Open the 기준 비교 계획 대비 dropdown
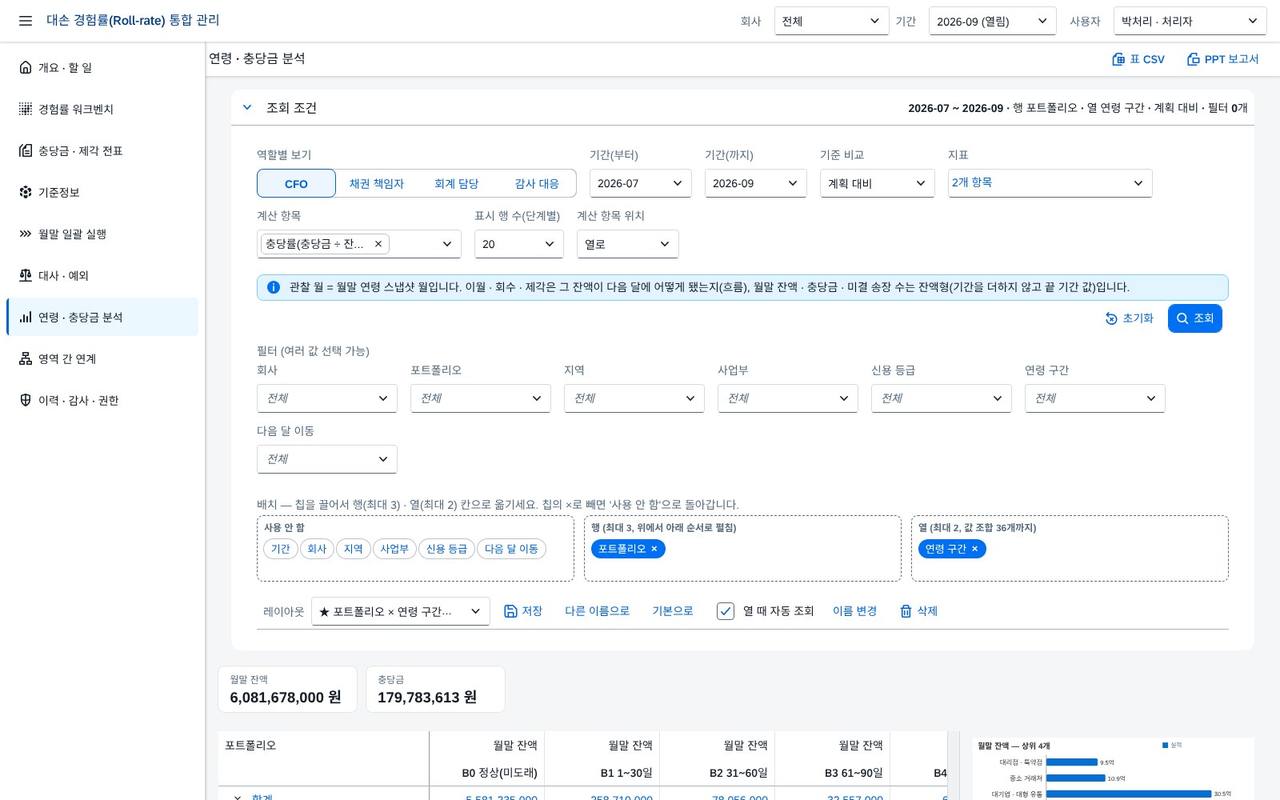The height and width of the screenshot is (800, 1280). 877,183
